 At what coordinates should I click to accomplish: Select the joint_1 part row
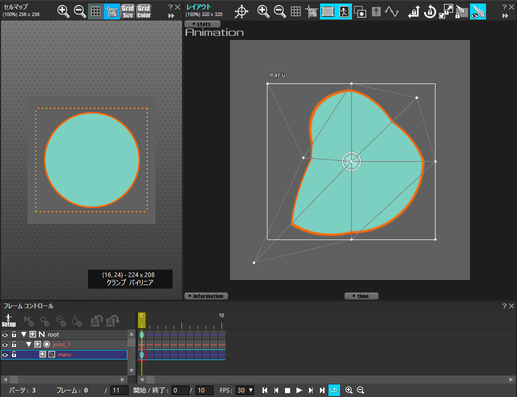pyautogui.click(x=64, y=344)
